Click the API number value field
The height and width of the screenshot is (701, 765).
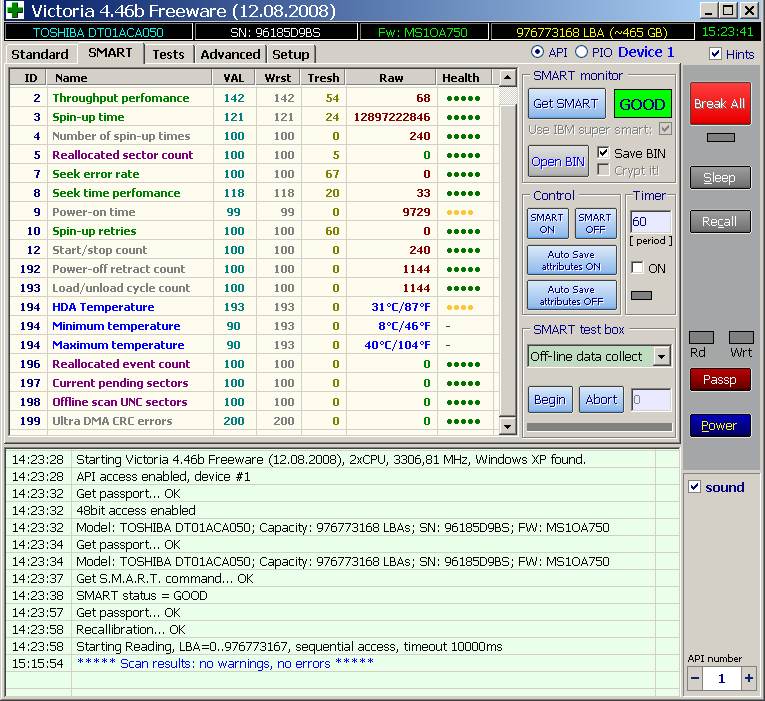[722, 678]
